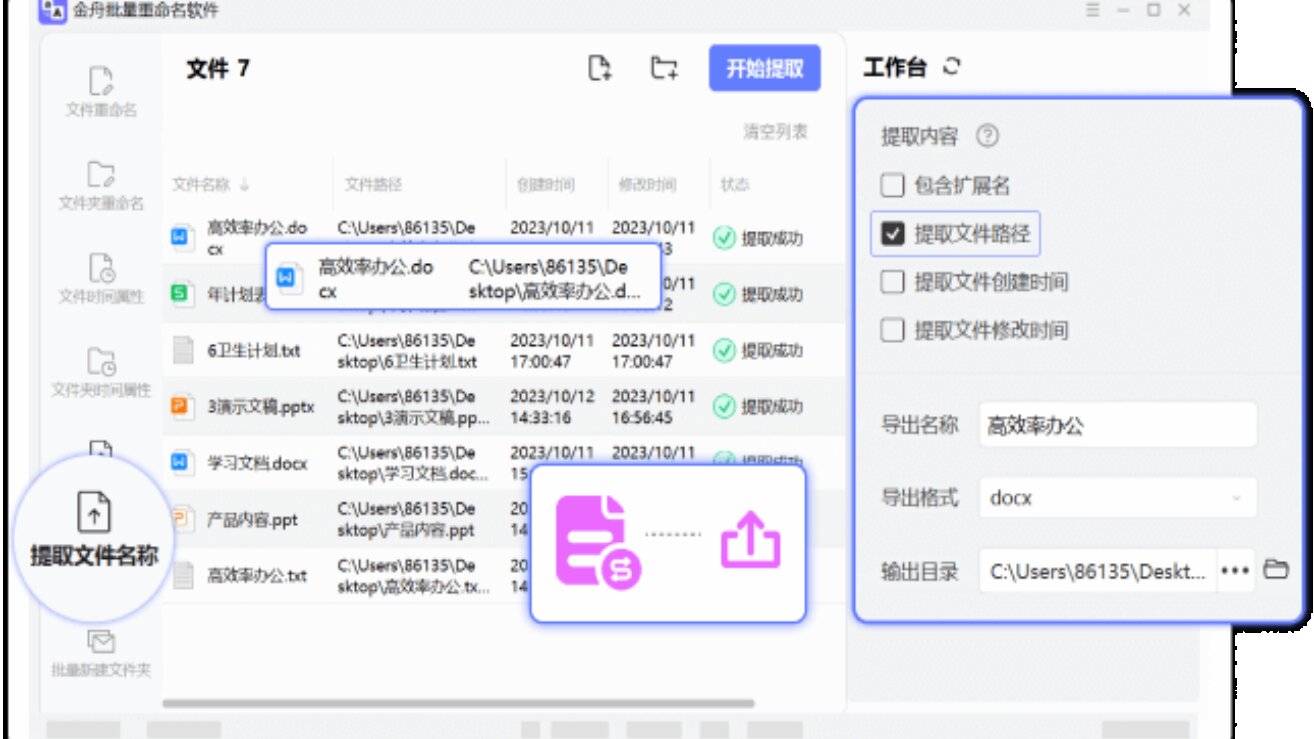Image resolution: width=1314 pixels, height=739 pixels.
Task: Sort the list by 文件名称 column arrow
Action: [245, 185]
